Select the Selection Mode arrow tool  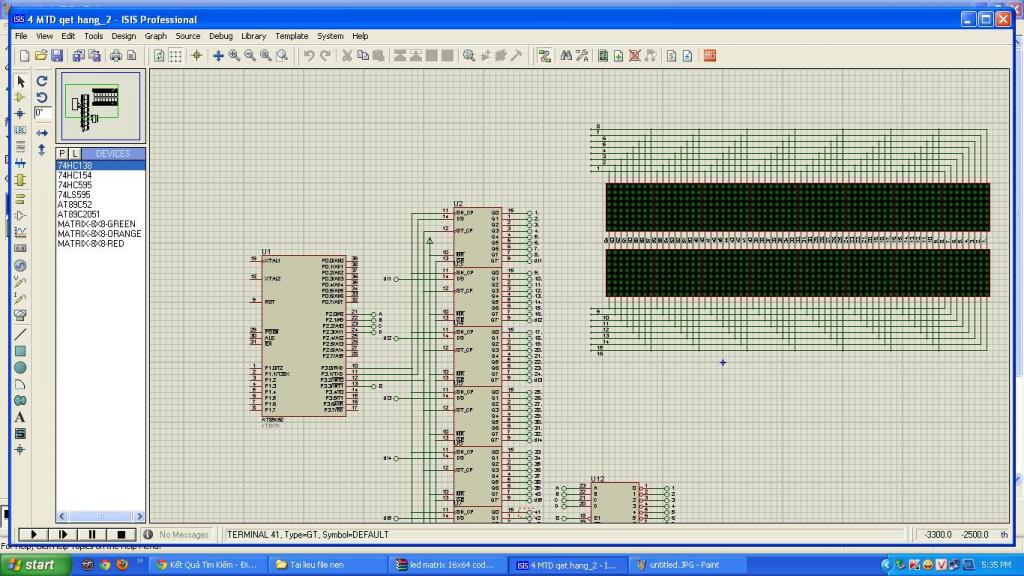coord(20,81)
